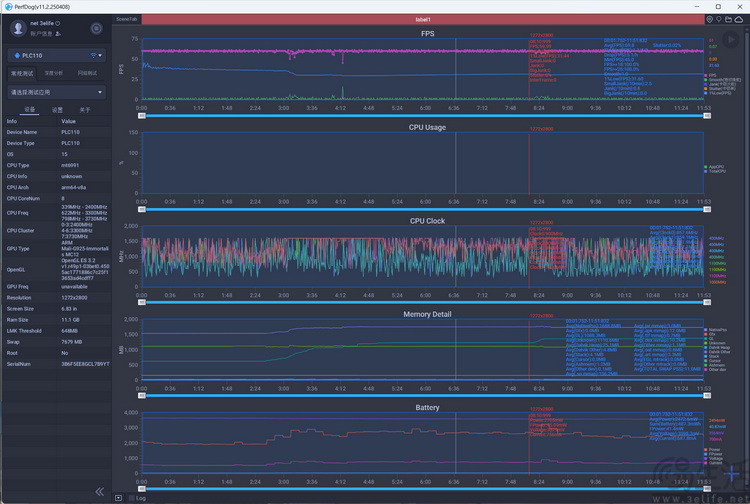The image size is (750, 504).
Task: Open the PLC110 device dropdown
Action: 56,55
